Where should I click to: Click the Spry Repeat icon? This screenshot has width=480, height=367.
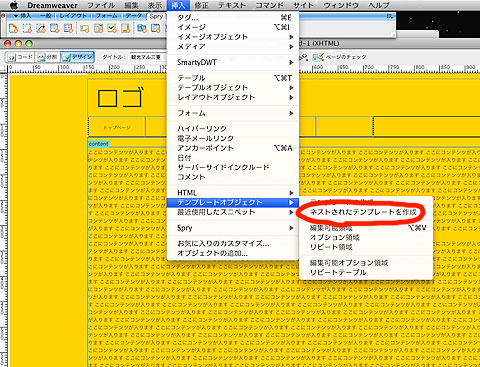coord(41,29)
